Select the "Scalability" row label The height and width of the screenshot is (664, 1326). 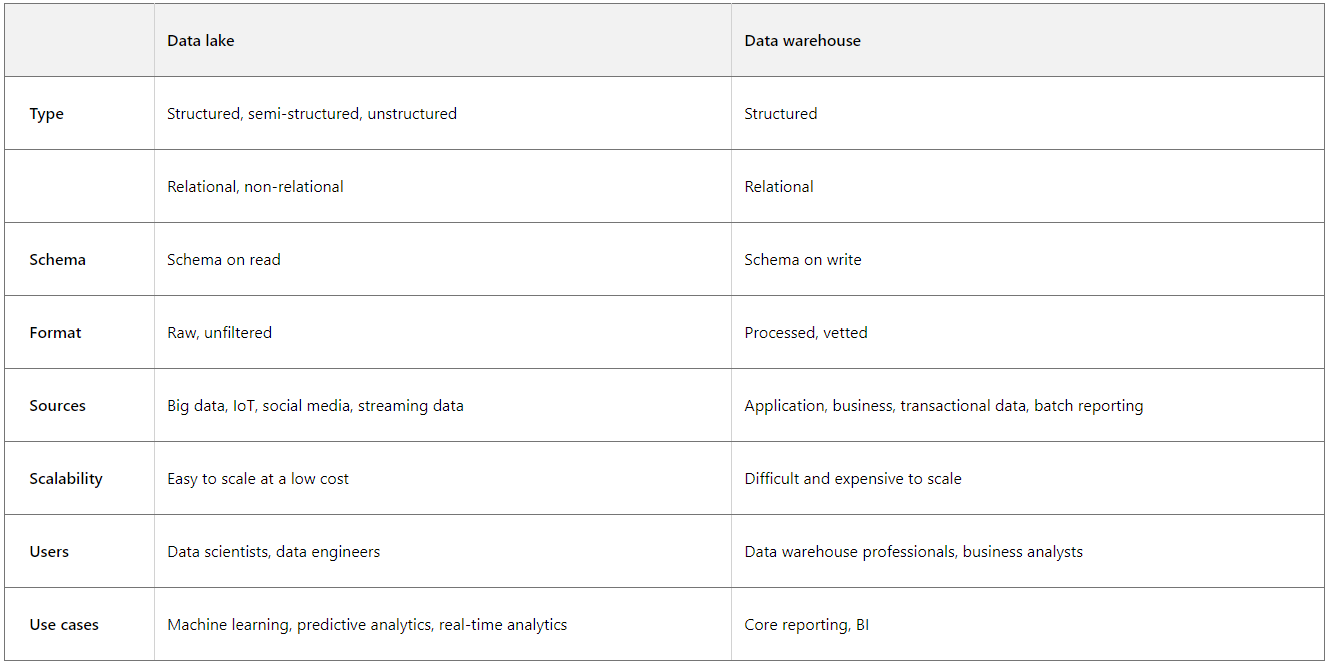[66, 479]
